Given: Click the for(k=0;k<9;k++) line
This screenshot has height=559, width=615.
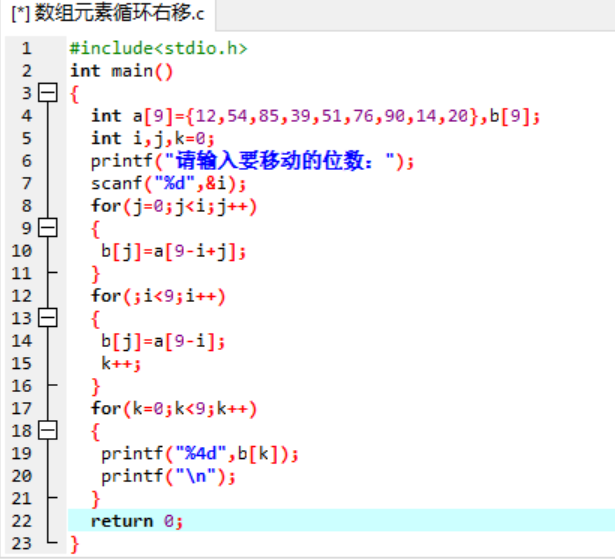Looking at the screenshot, I should (174, 409).
